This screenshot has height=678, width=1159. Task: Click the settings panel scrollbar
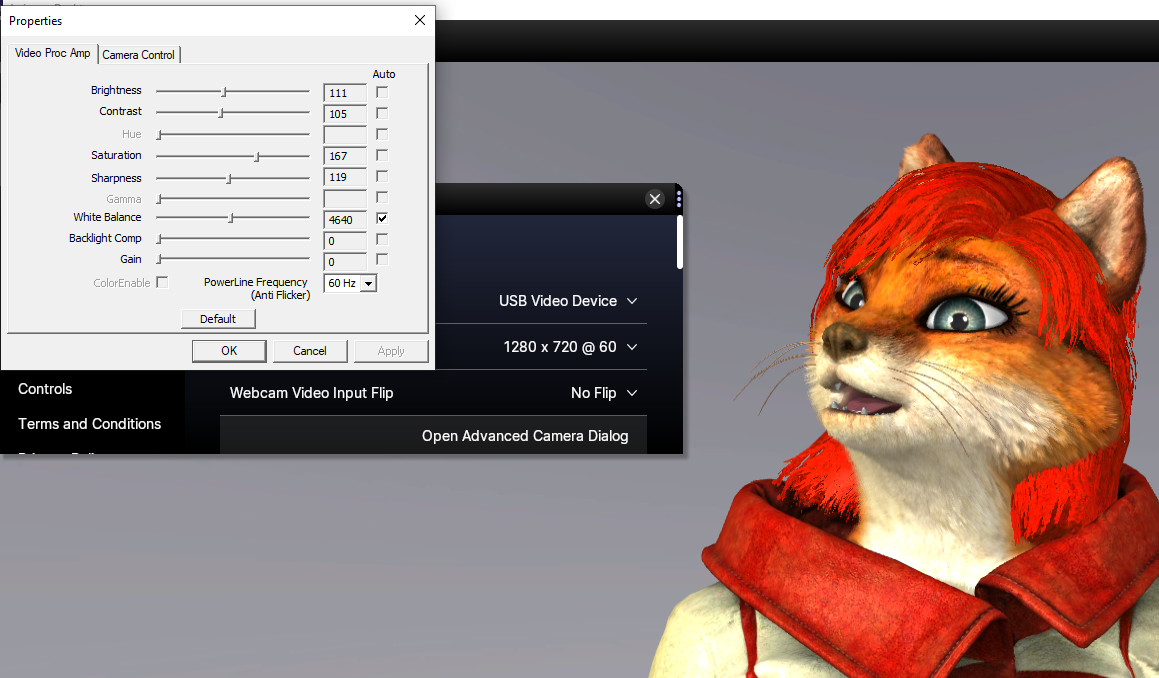click(679, 242)
